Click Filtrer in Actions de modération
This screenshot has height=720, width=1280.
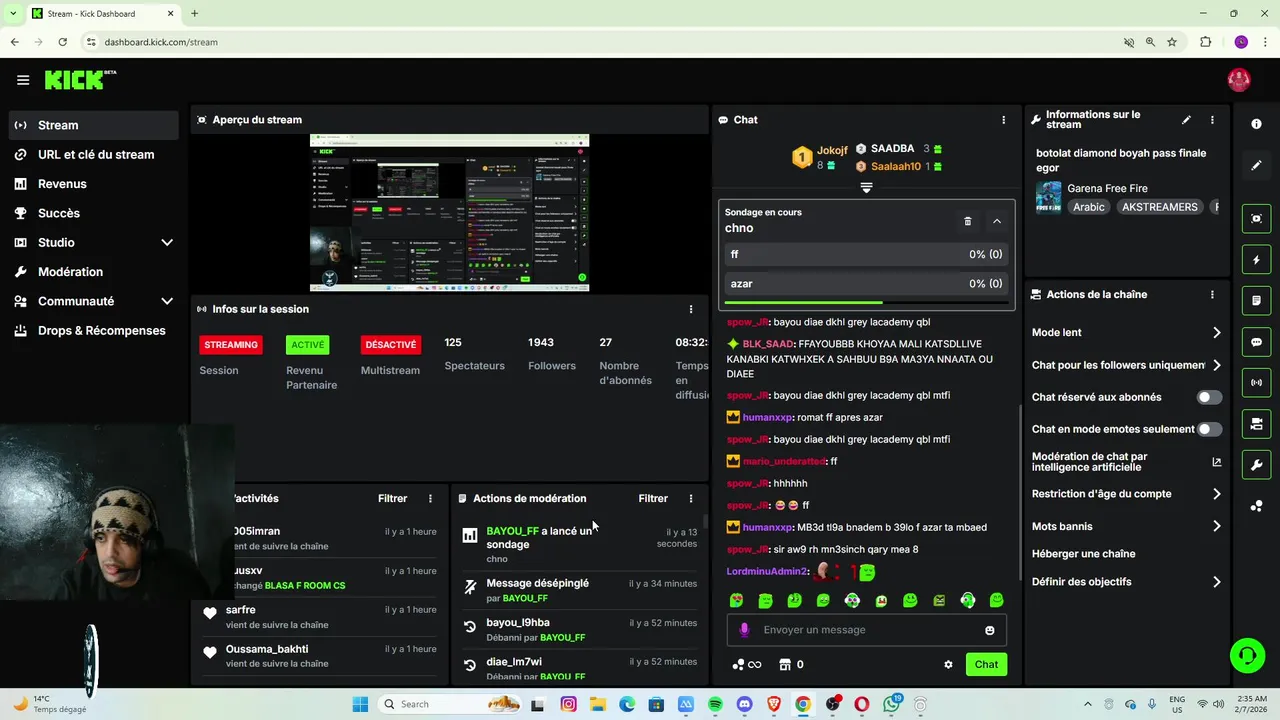point(653,498)
